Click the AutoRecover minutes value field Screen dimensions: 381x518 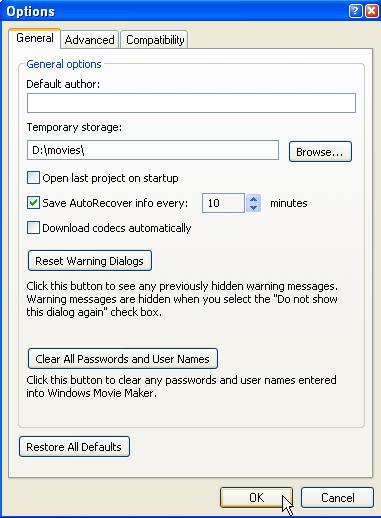(223, 203)
